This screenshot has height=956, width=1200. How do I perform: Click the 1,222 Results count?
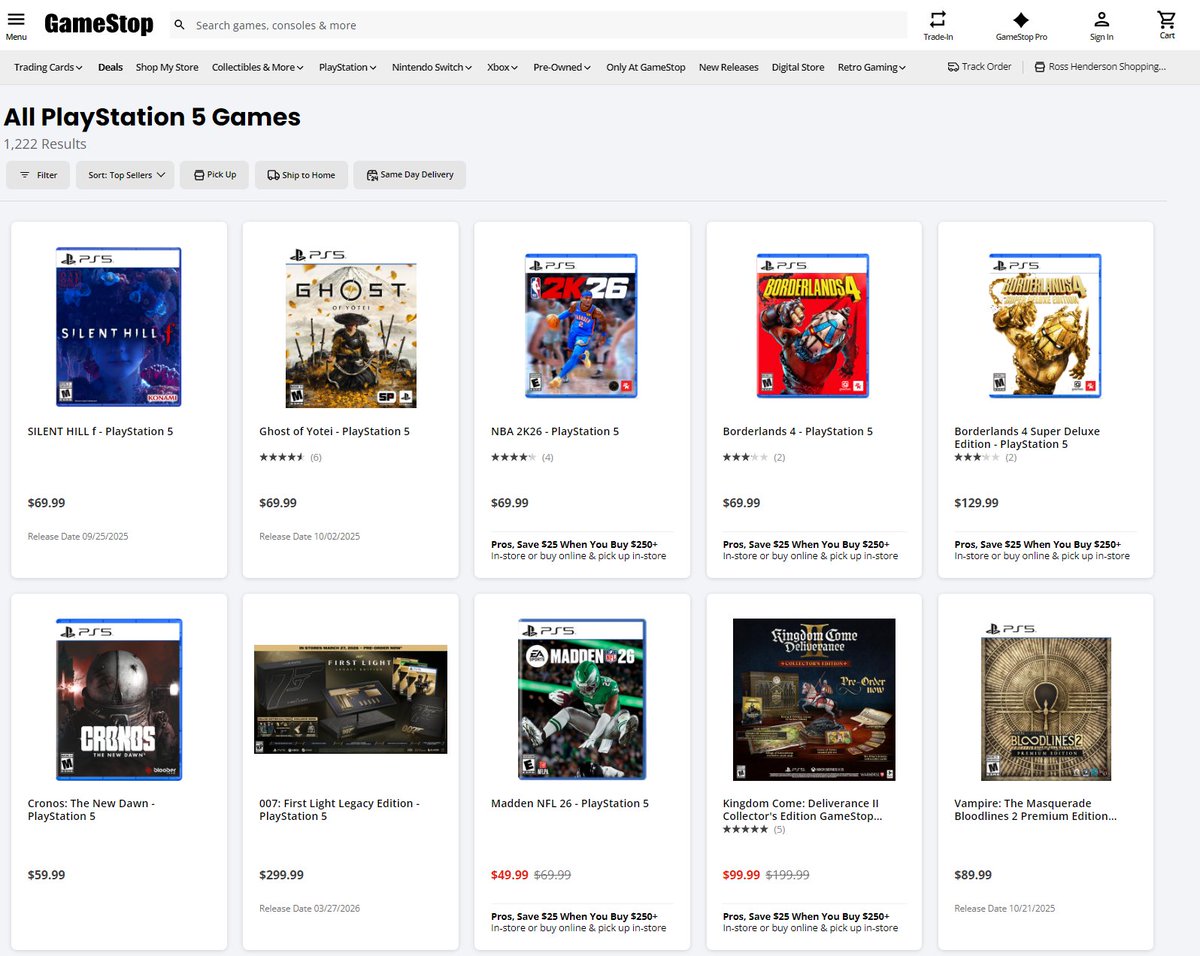pyautogui.click(x=45, y=144)
